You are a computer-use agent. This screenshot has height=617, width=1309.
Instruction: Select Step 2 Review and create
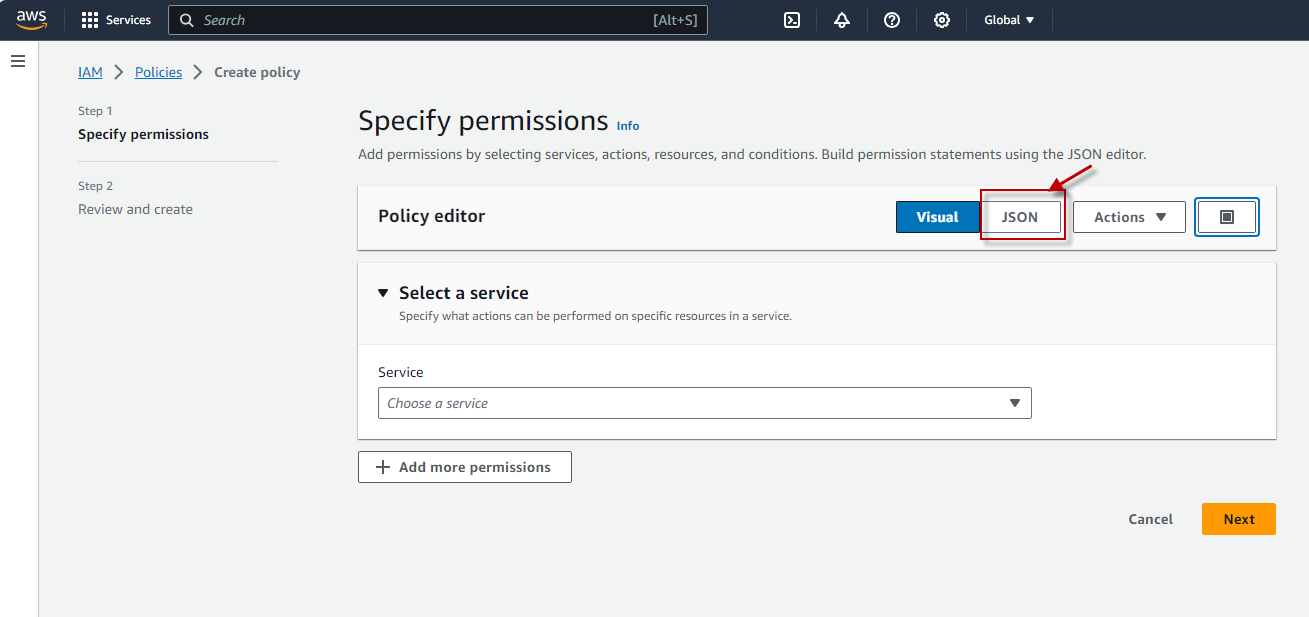[x=135, y=209]
